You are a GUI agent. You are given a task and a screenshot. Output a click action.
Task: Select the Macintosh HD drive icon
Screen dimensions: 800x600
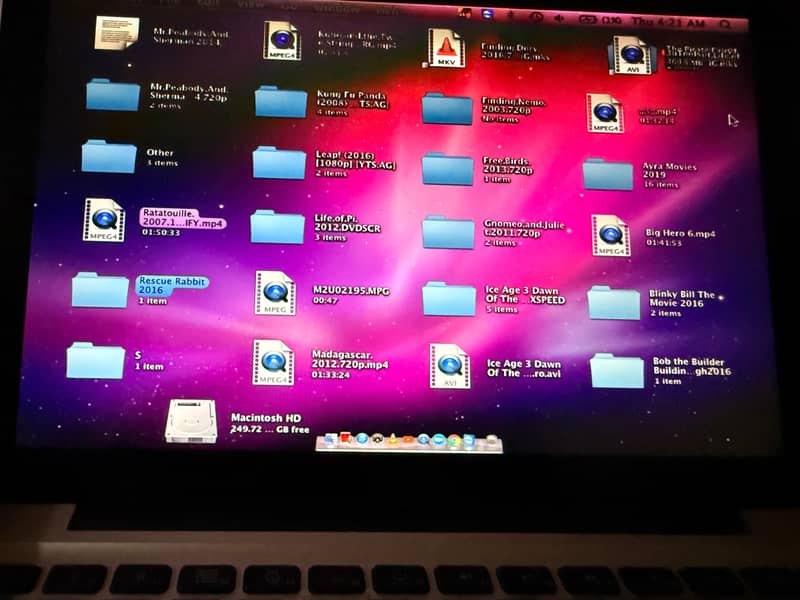click(x=191, y=421)
